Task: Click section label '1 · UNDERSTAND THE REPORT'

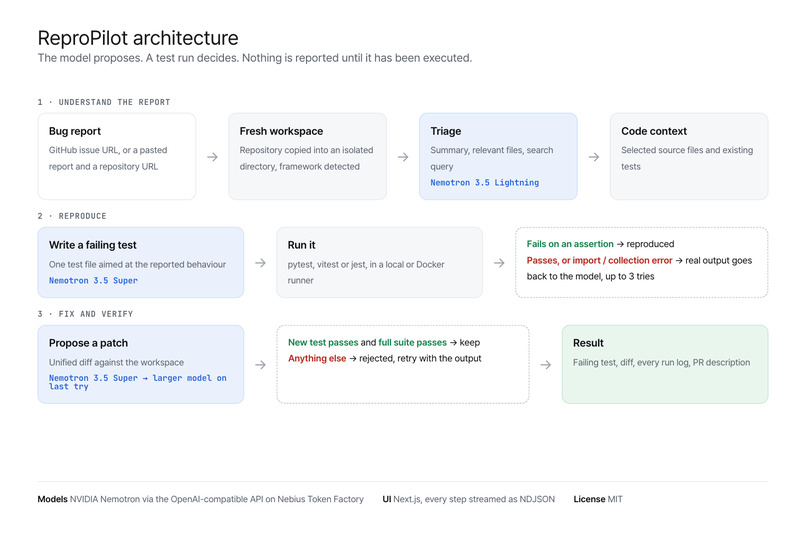Action: (x=104, y=102)
